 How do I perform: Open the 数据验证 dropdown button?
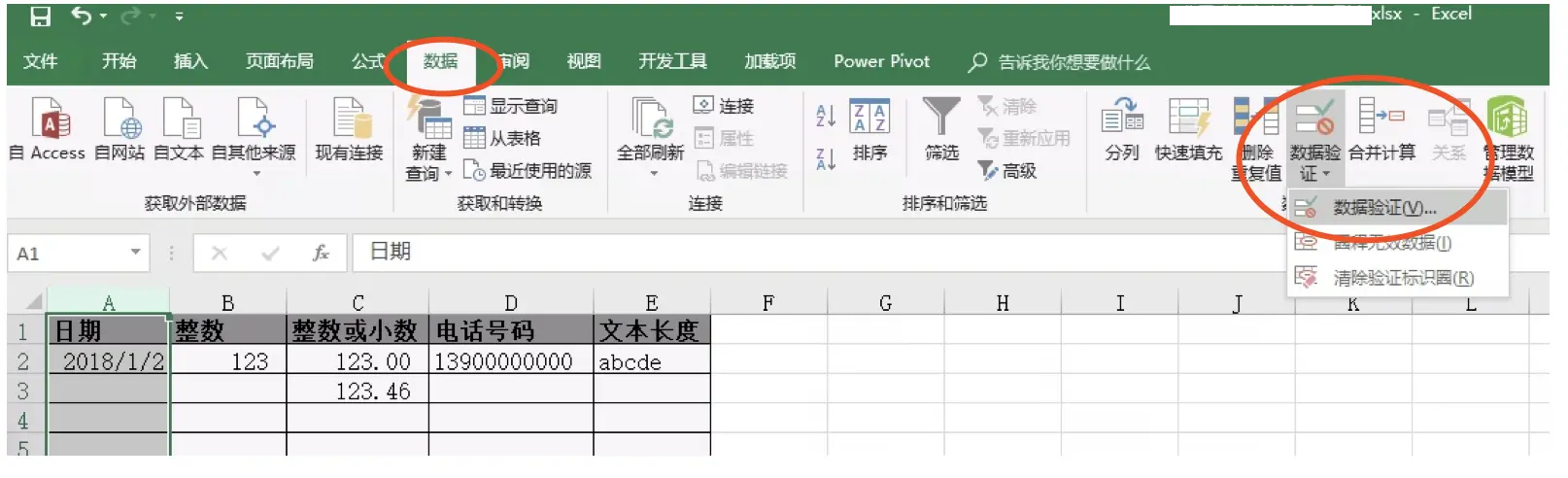point(1314,139)
